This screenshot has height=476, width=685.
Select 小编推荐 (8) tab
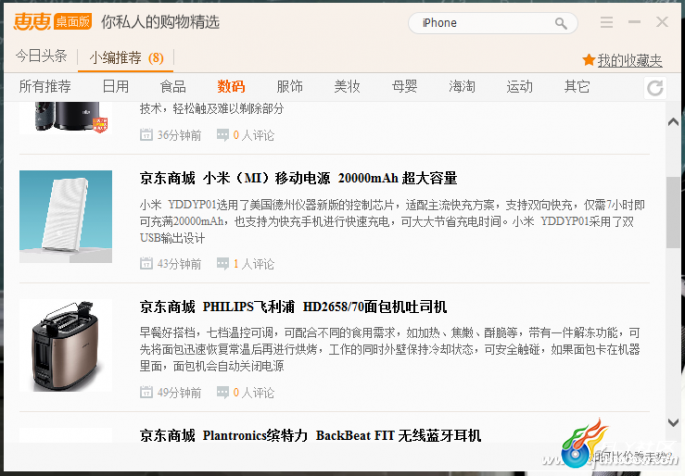(126, 58)
